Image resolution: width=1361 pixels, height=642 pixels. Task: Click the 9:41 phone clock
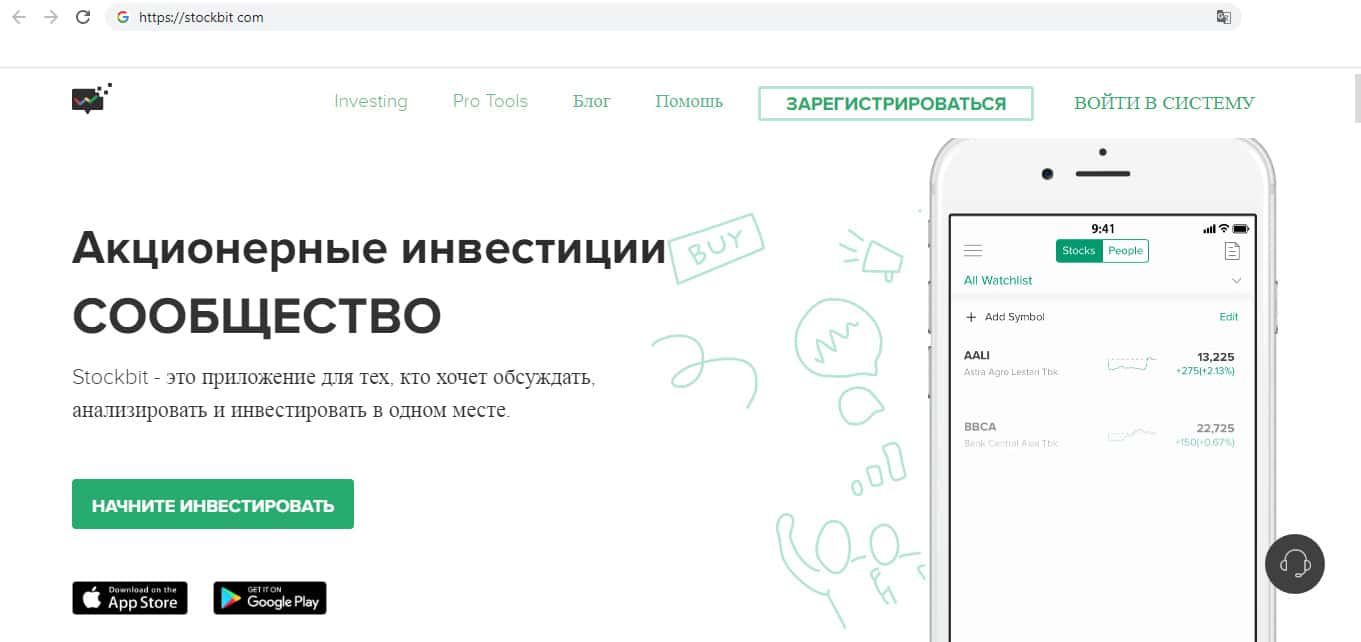point(1102,229)
